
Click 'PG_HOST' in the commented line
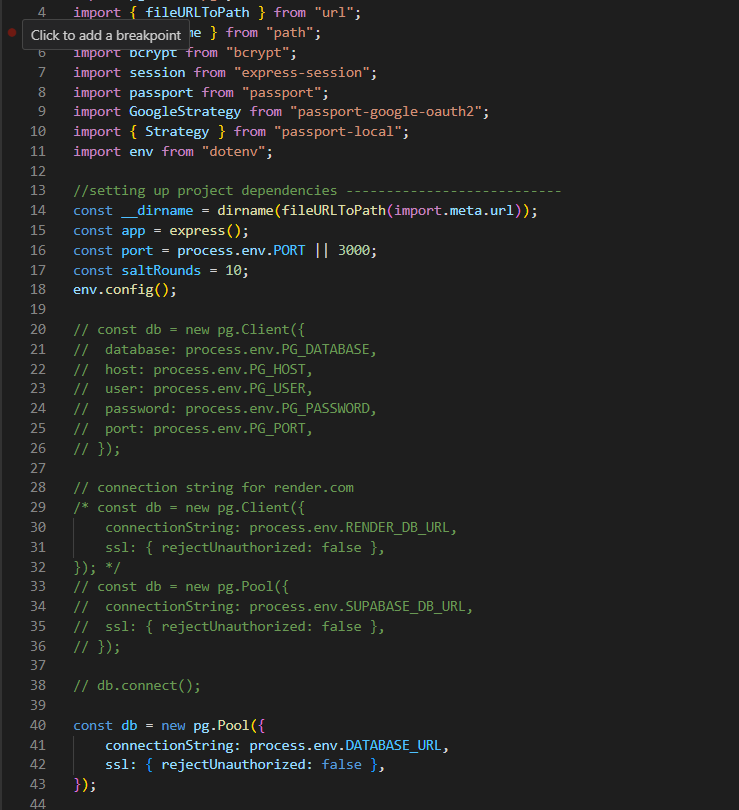[x=277, y=369]
